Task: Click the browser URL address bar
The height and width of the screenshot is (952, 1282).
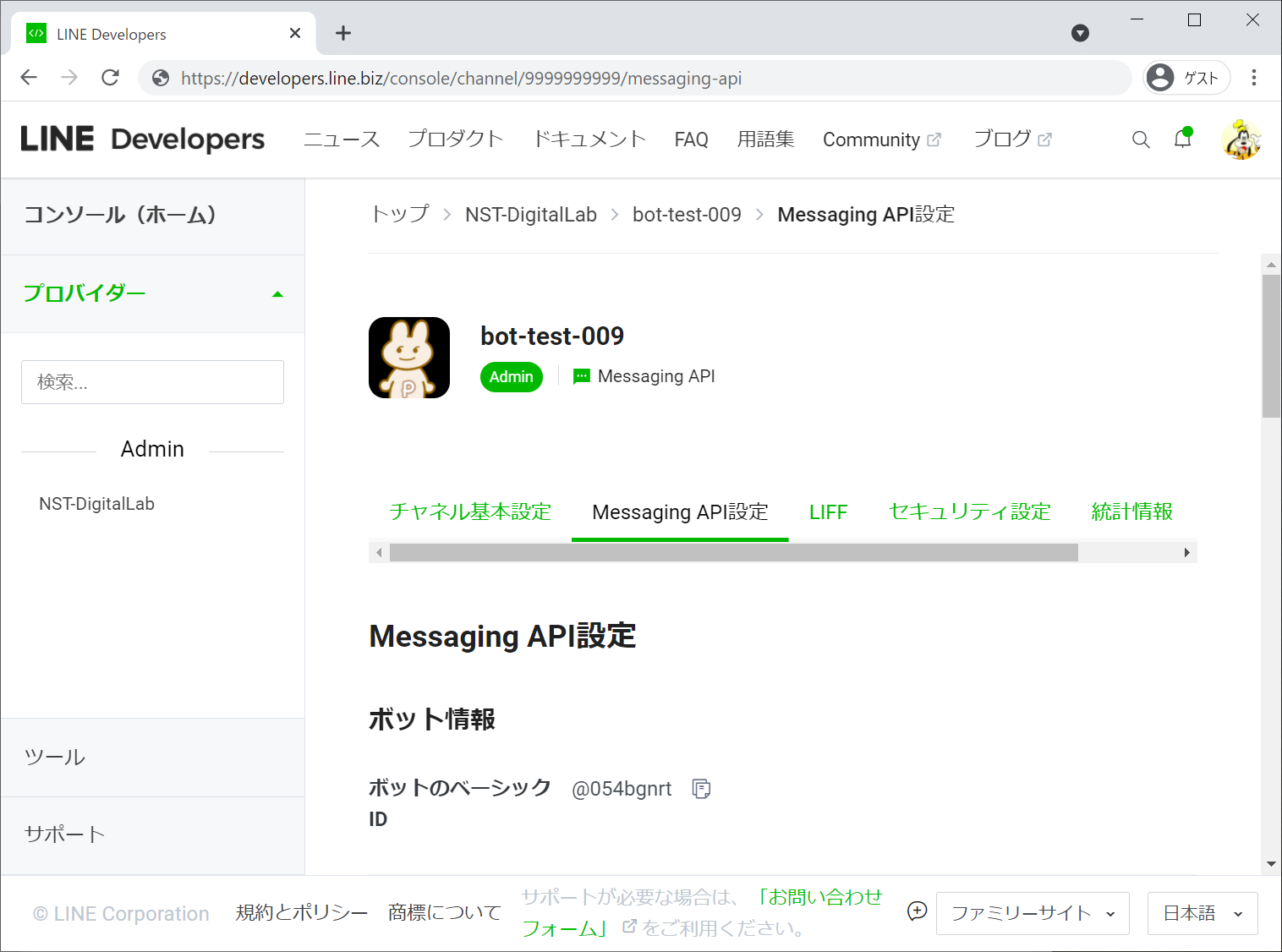Action: point(635,78)
